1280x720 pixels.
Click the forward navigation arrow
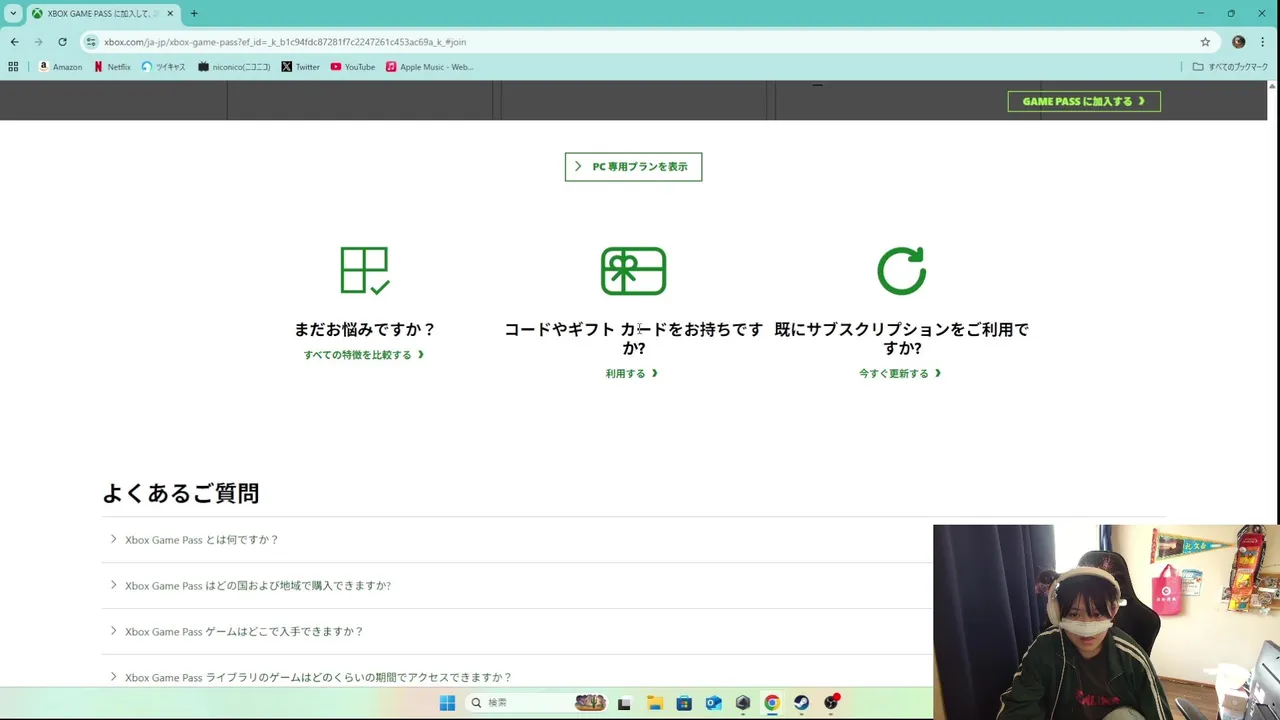(x=38, y=42)
